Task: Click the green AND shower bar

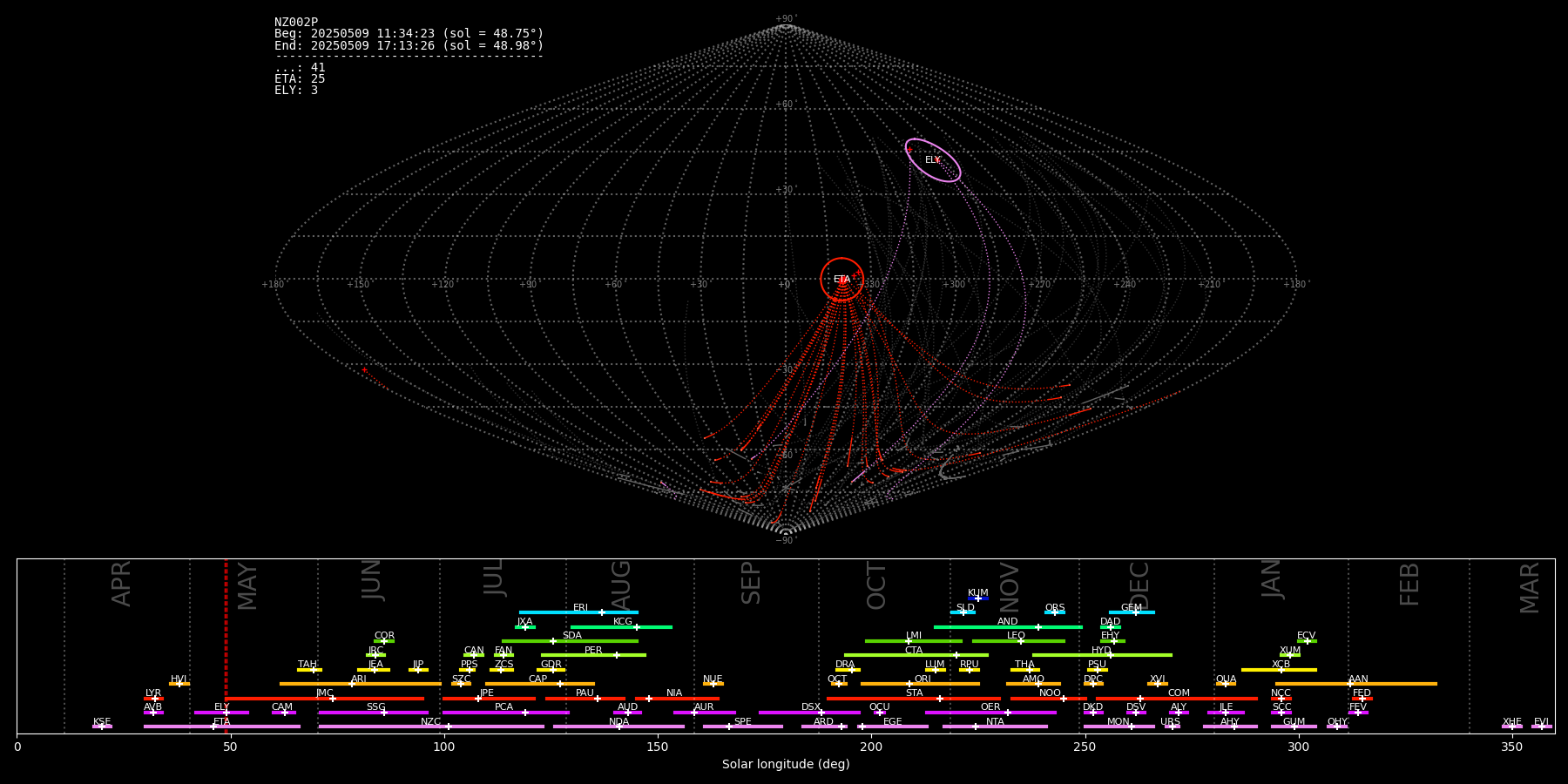Action: coord(1008,627)
